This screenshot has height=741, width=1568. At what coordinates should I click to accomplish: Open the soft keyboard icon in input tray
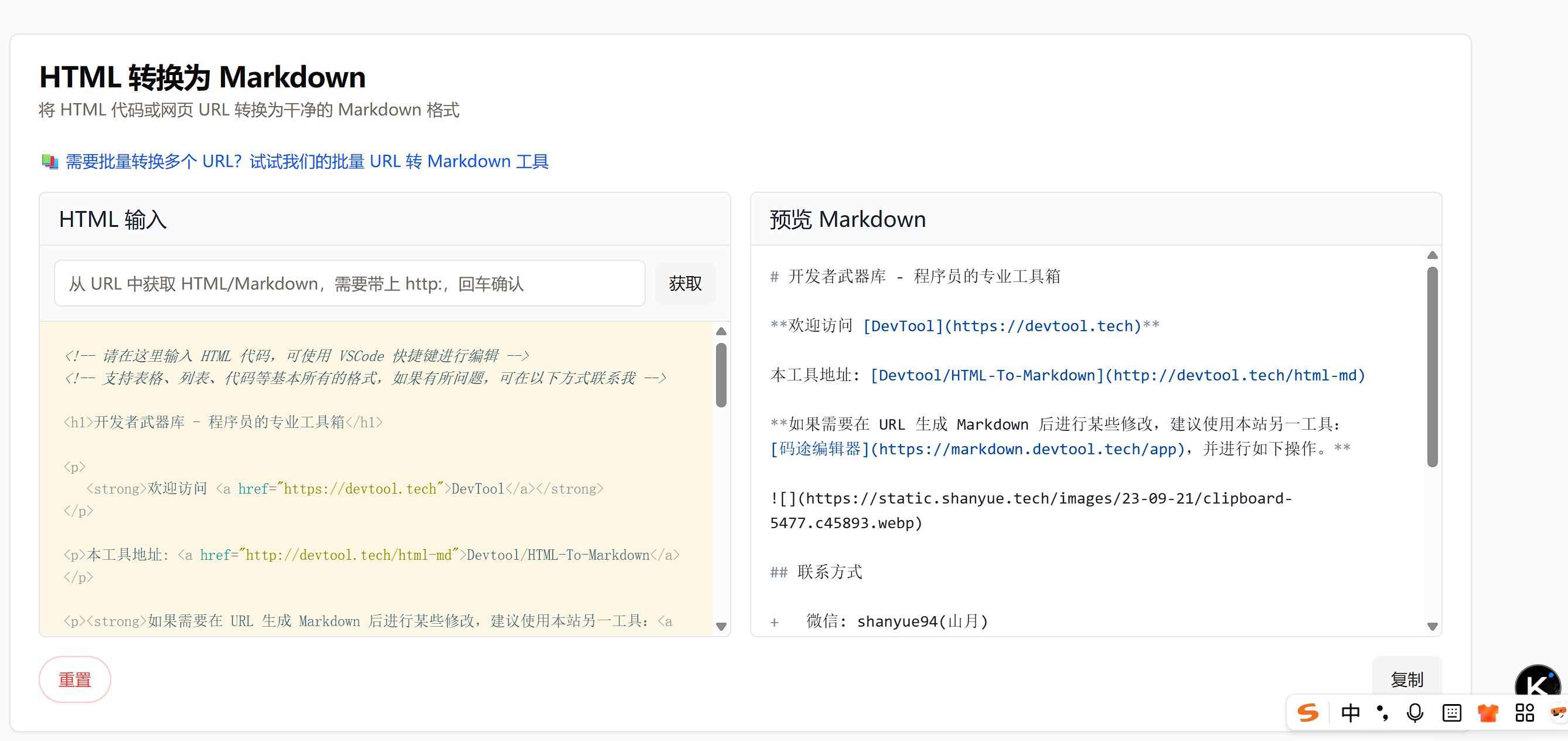1452,712
